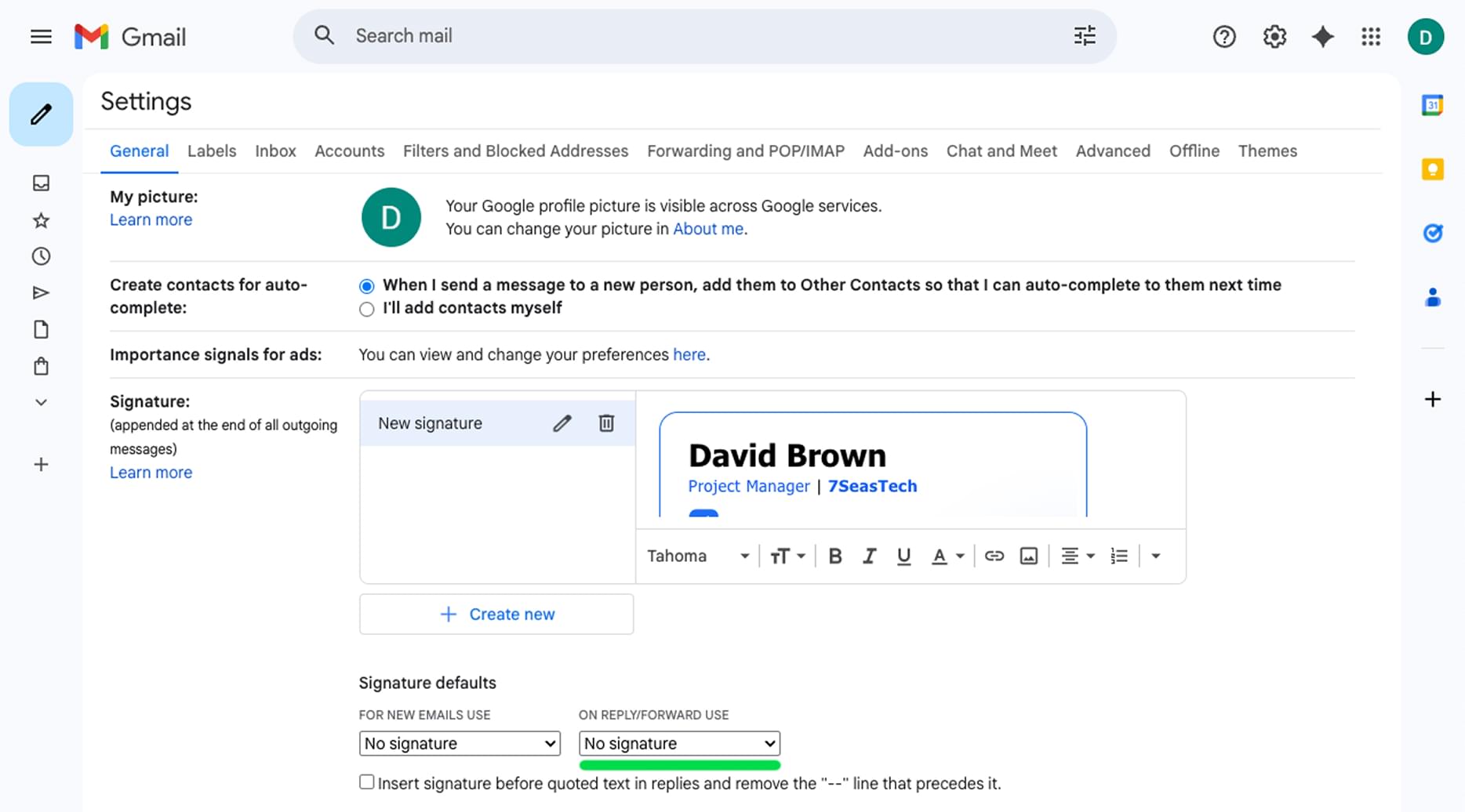Click the Create new signature button
1465x812 pixels.
tap(496, 614)
